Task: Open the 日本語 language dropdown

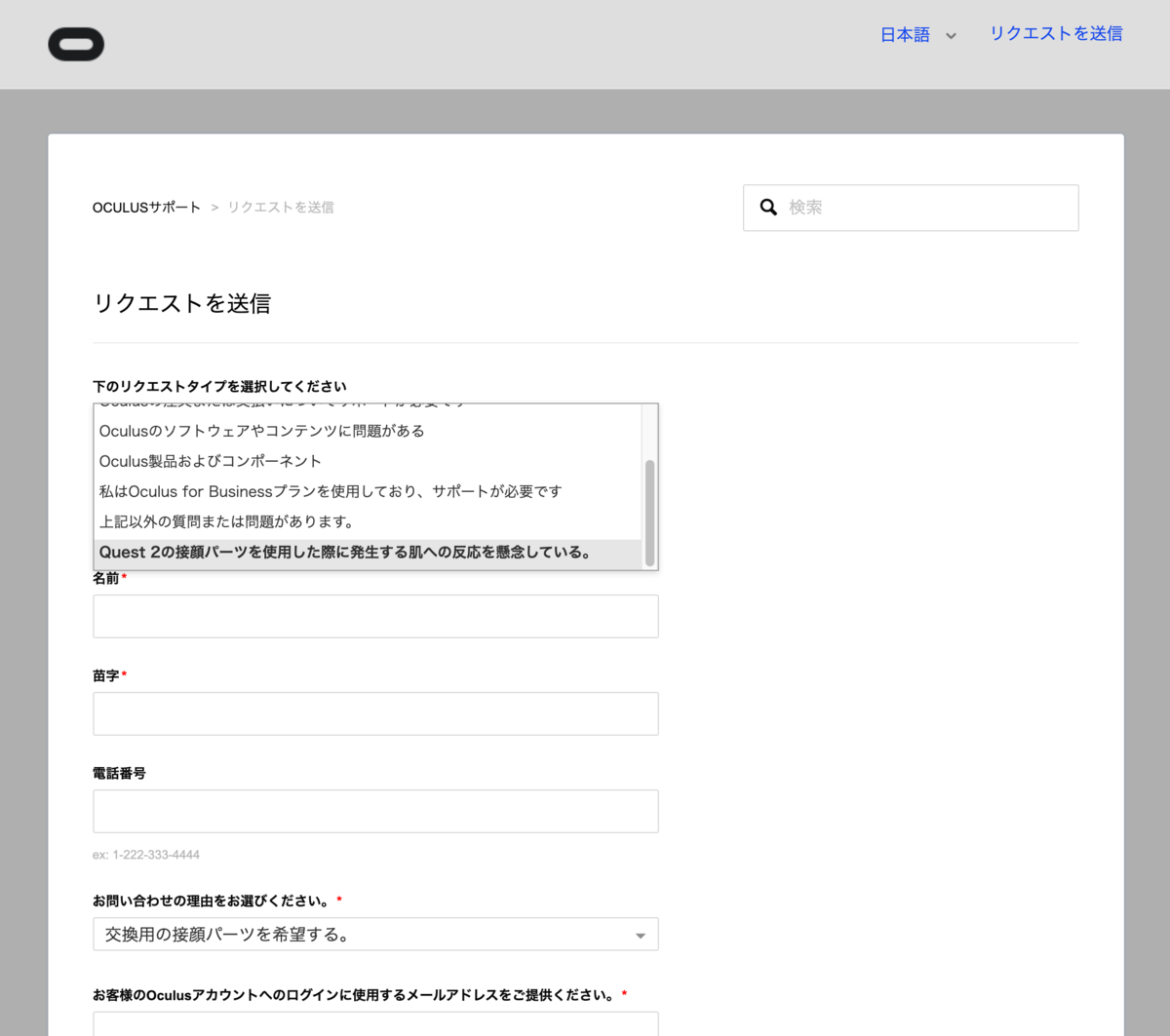Action: [x=917, y=35]
